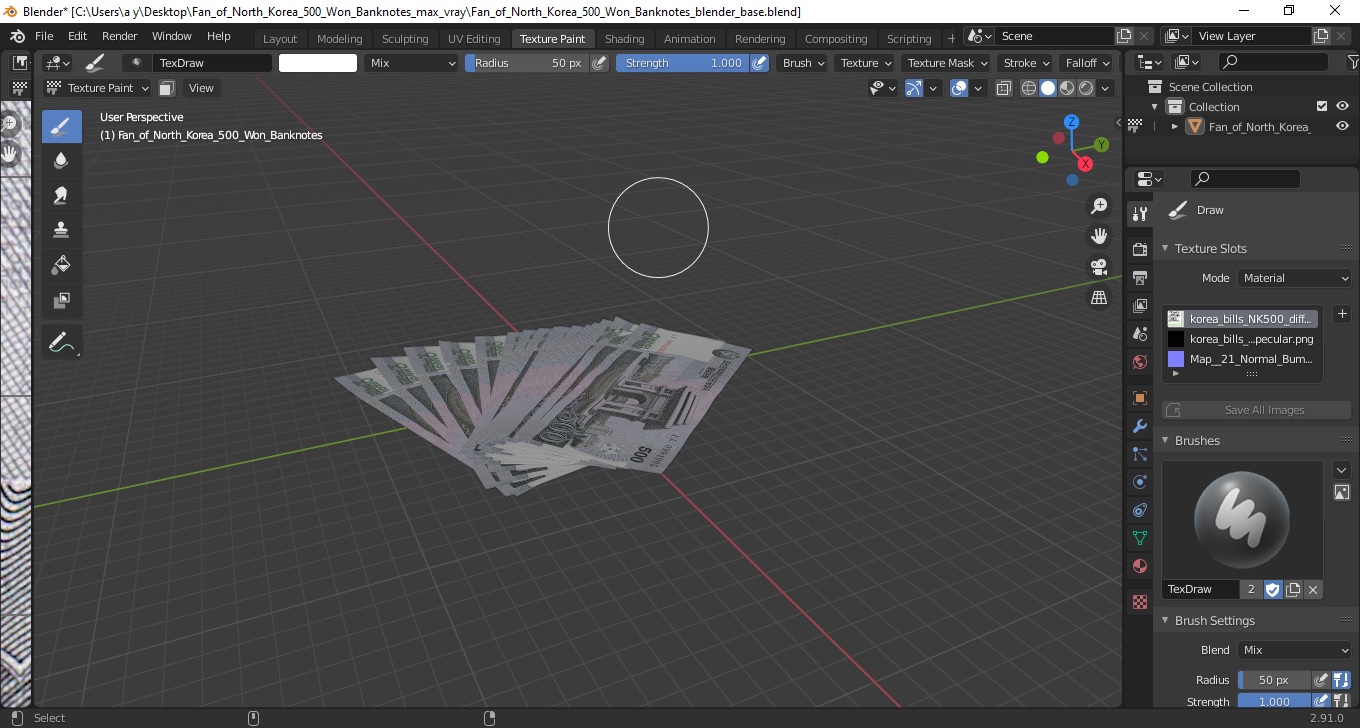Open the Falloff popover
This screenshot has height=728, width=1360.
click(1088, 63)
